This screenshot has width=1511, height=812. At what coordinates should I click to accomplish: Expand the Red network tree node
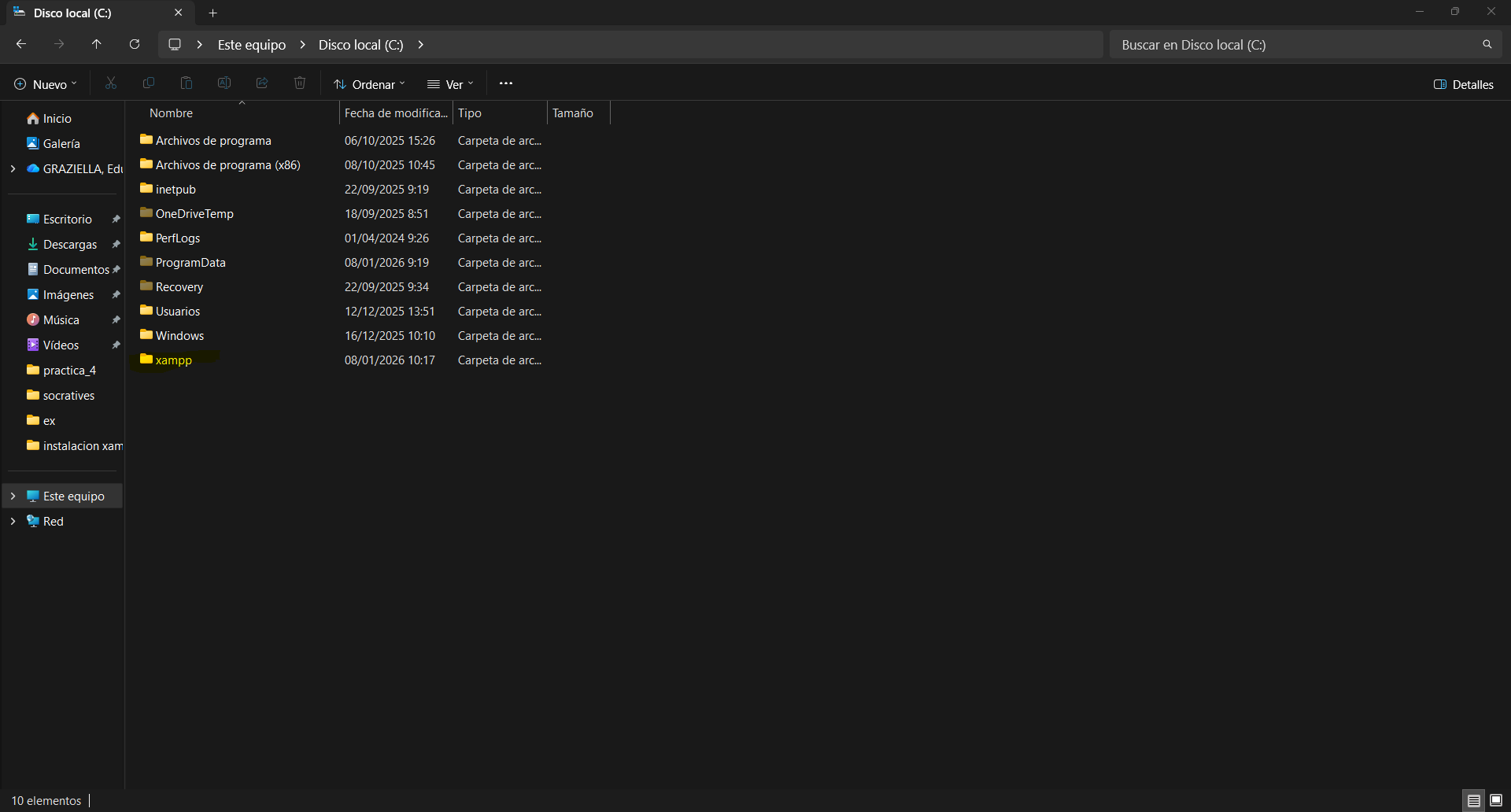tap(13, 522)
